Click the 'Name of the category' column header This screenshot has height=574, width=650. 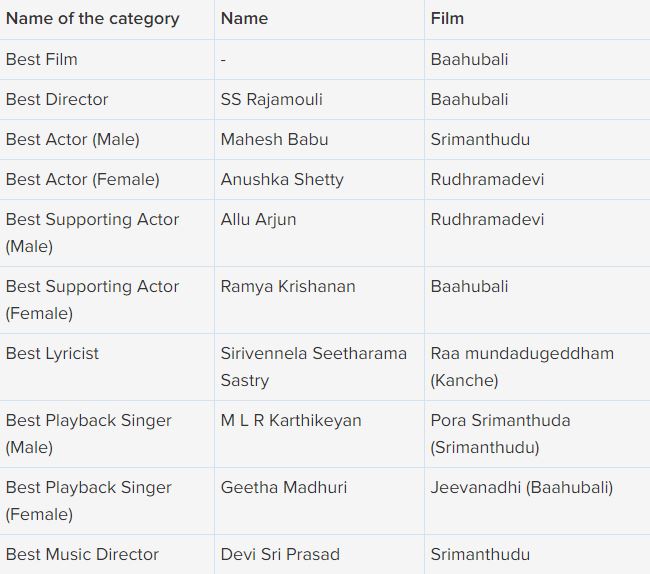coord(92,19)
